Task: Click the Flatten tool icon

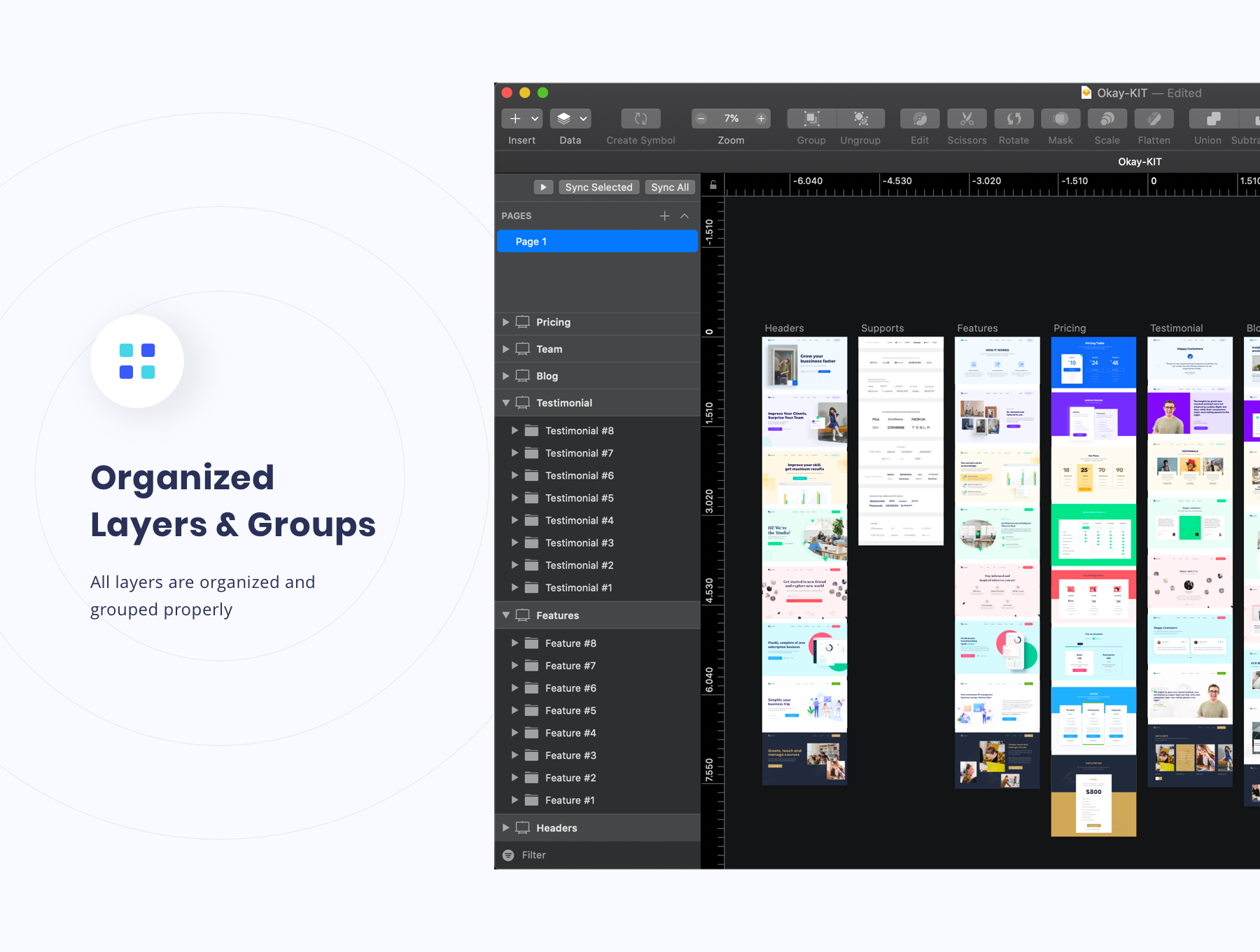Action: click(x=1154, y=119)
